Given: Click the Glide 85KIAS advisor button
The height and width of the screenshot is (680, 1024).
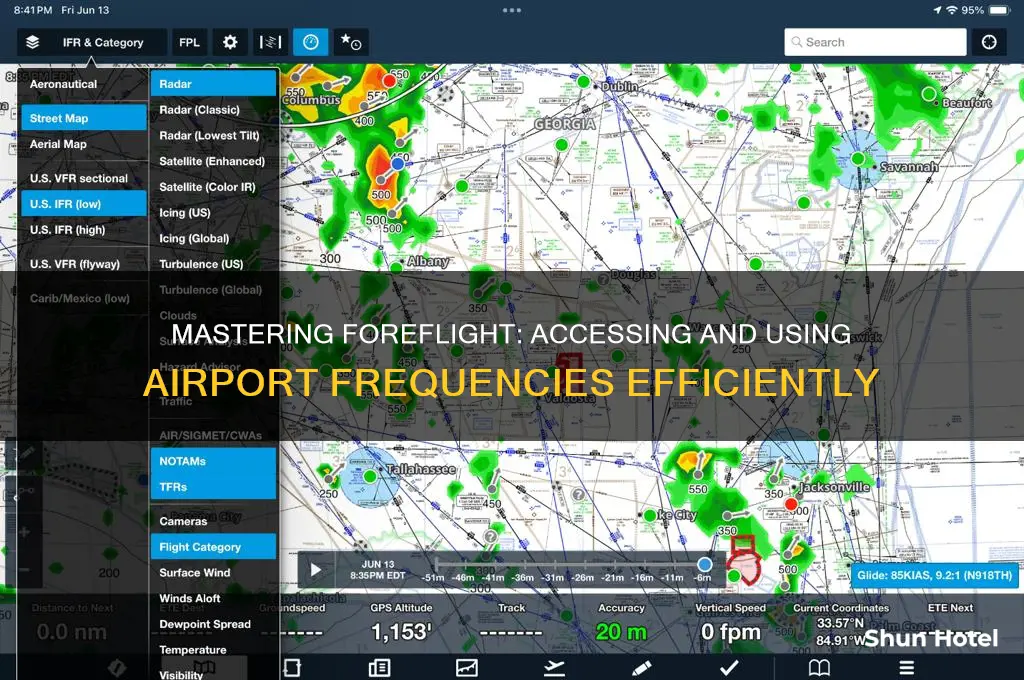Looking at the screenshot, I should (x=935, y=575).
